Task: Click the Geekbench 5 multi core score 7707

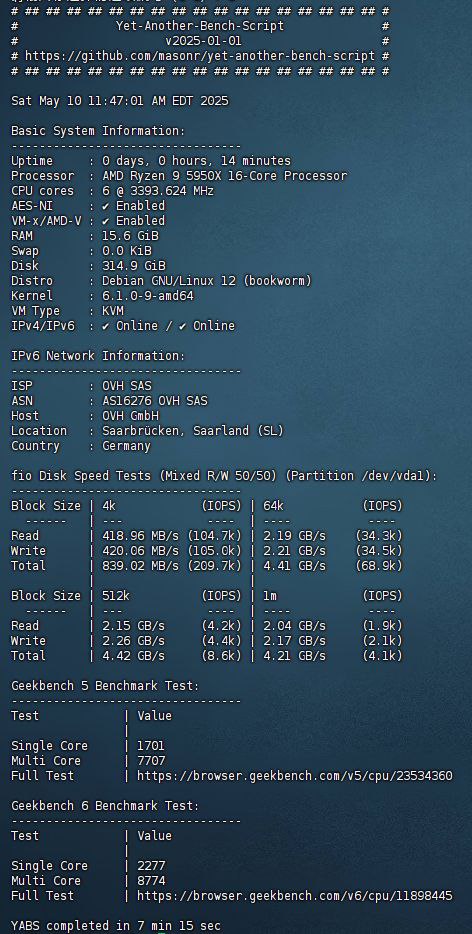Action: pyautogui.click(x=151, y=761)
